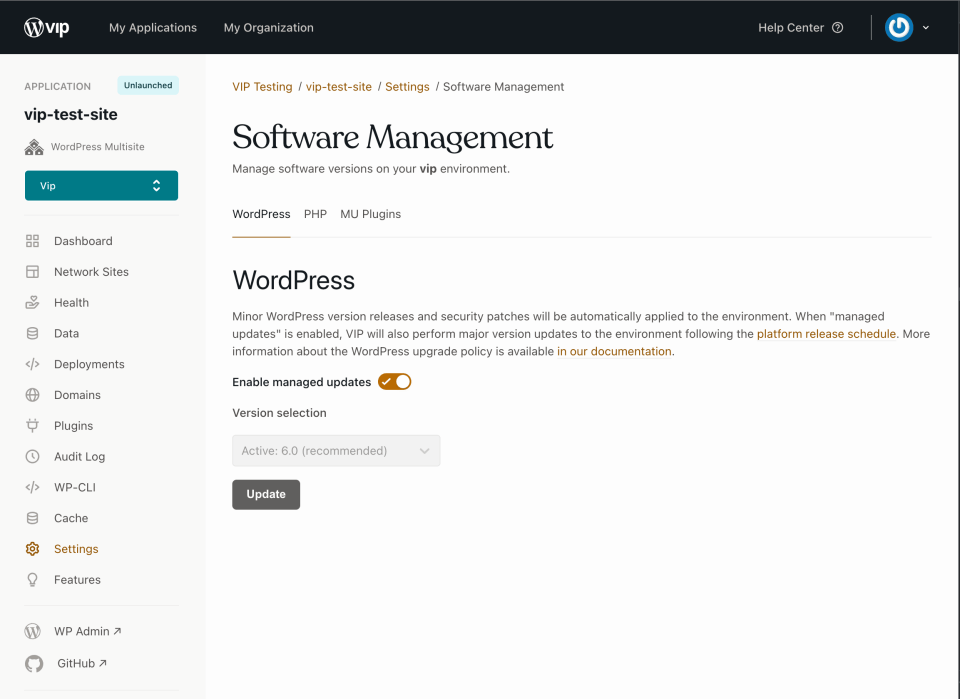Open the GitHub external link
Screen dimensions: 960x699
pyautogui.click(x=82, y=663)
